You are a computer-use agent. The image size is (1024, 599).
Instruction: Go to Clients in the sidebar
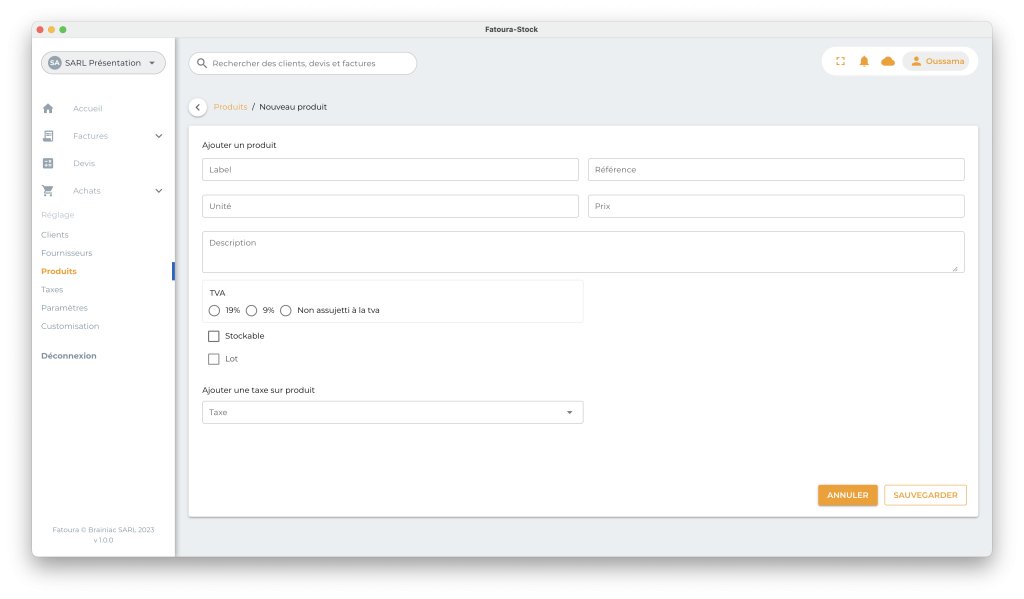click(x=55, y=235)
